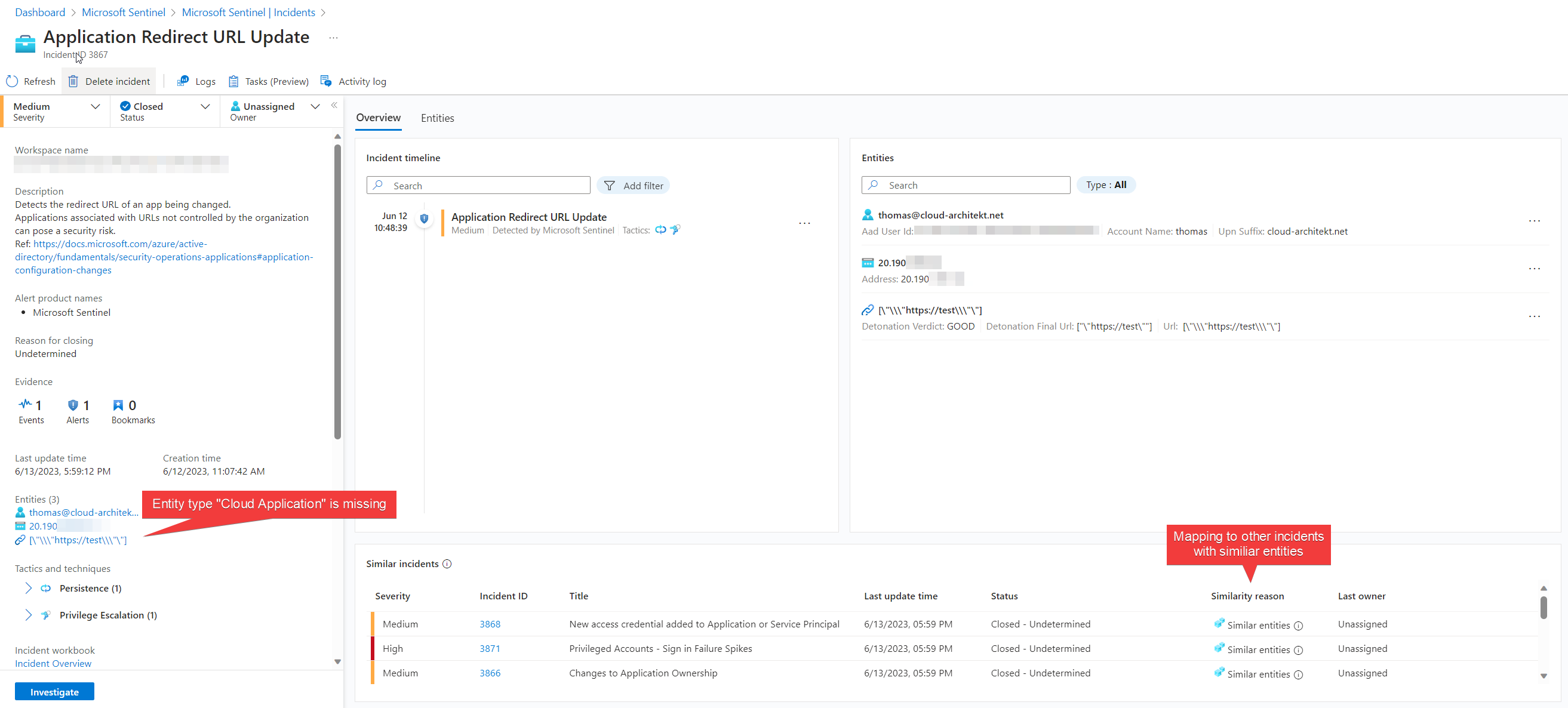
Task: Open similar incident 3871
Action: [x=490, y=648]
